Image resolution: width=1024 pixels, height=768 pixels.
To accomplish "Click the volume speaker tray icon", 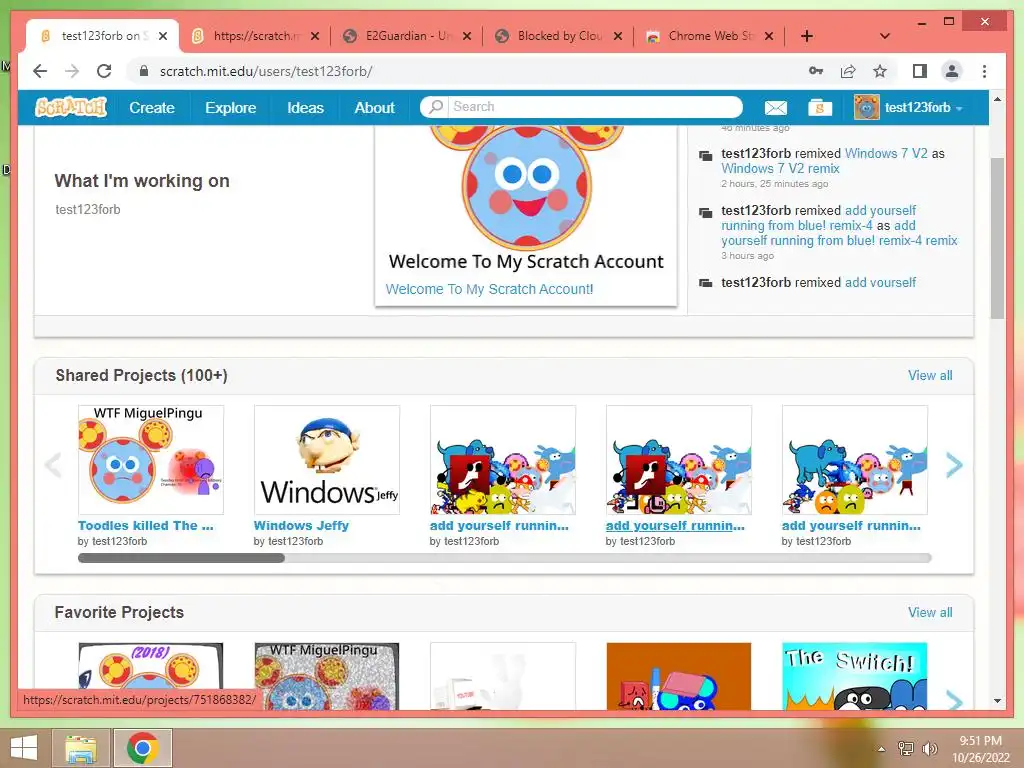I will point(930,749).
